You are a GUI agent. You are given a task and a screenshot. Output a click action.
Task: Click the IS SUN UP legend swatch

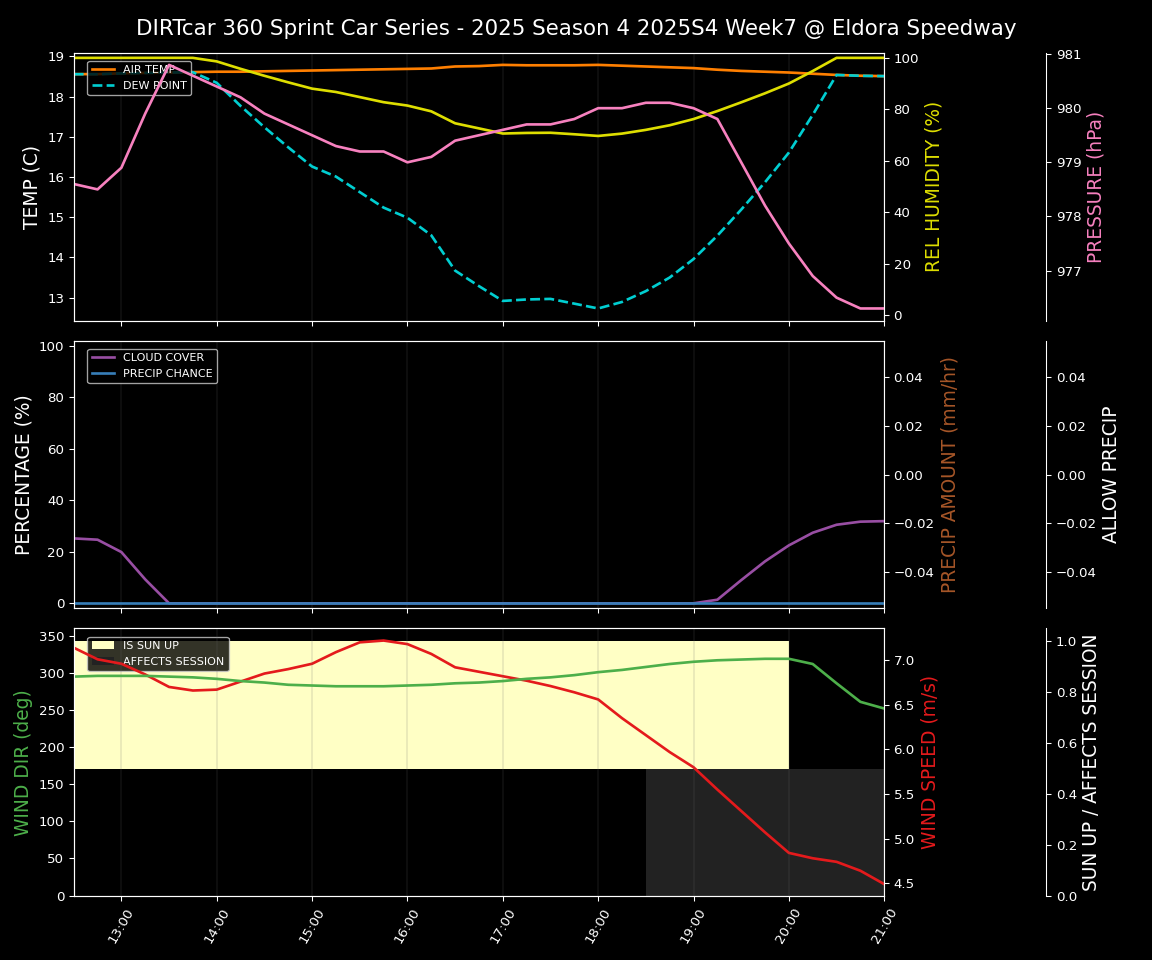tap(103, 646)
